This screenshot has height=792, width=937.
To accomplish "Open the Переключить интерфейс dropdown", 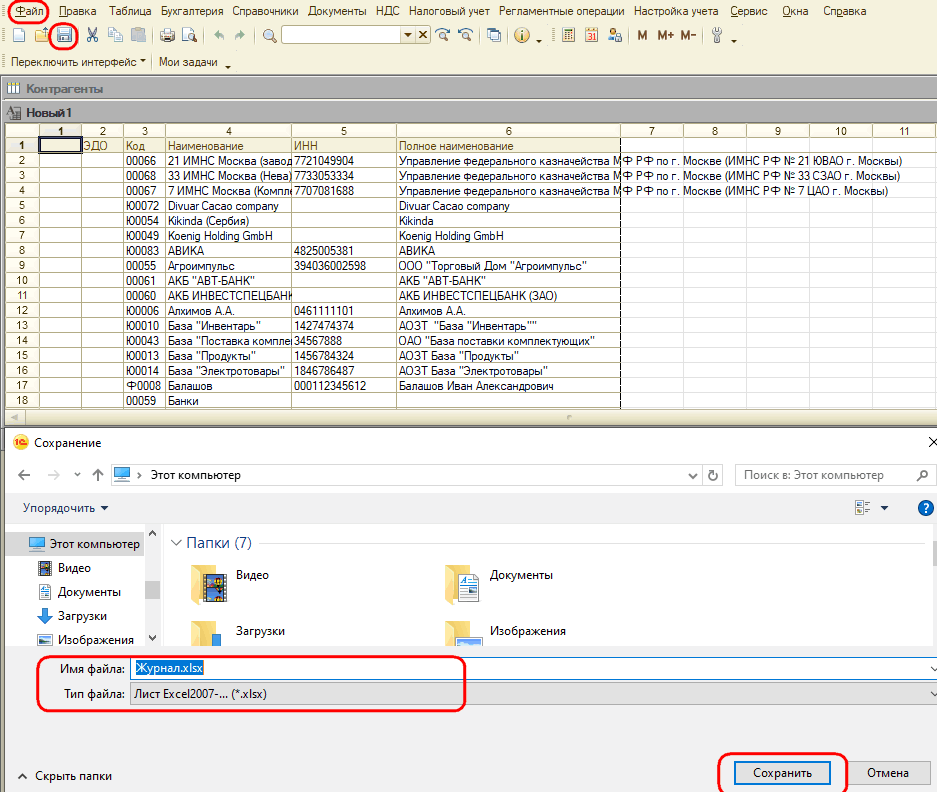I will click(78, 62).
